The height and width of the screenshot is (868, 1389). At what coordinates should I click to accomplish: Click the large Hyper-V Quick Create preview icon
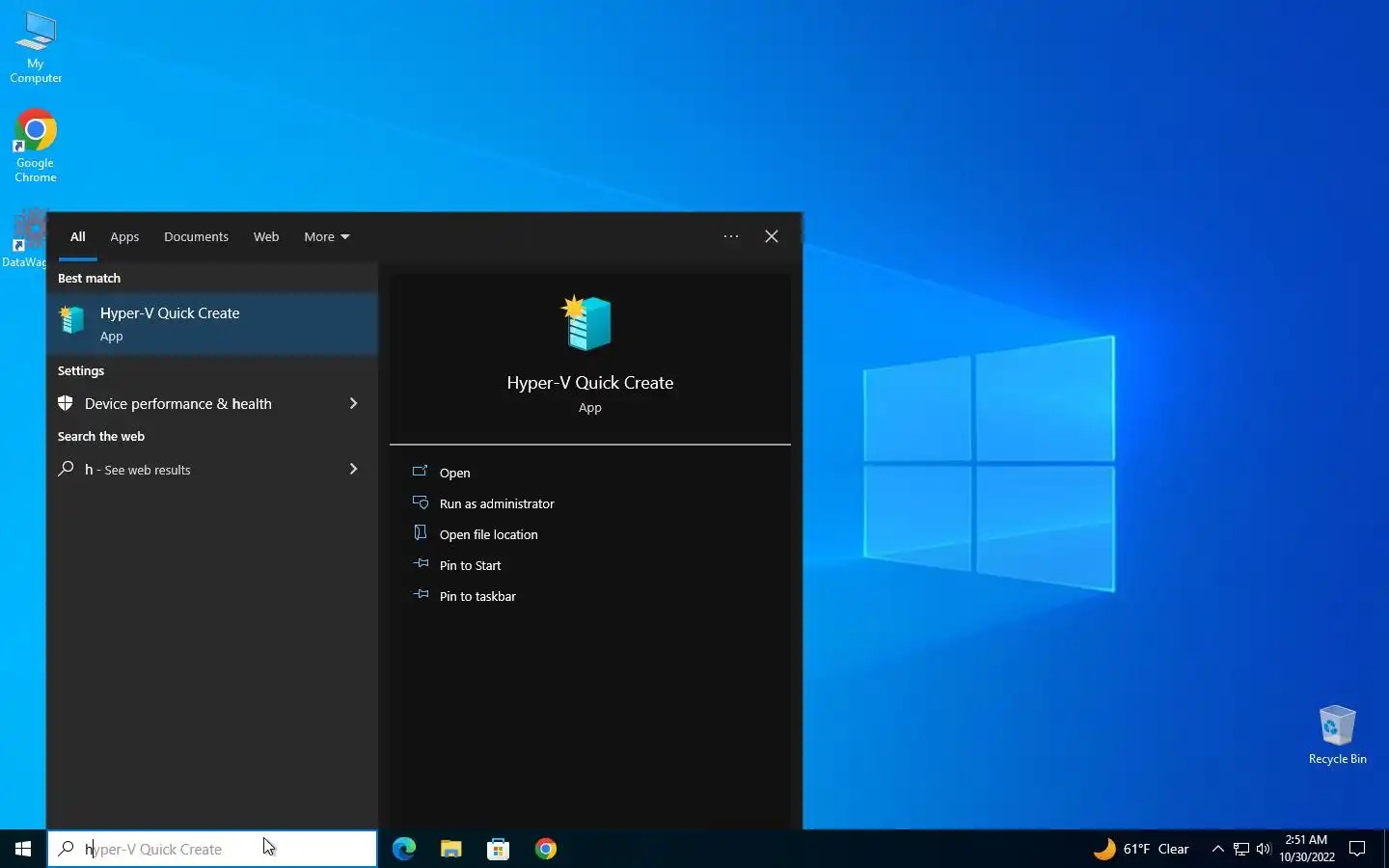click(587, 322)
